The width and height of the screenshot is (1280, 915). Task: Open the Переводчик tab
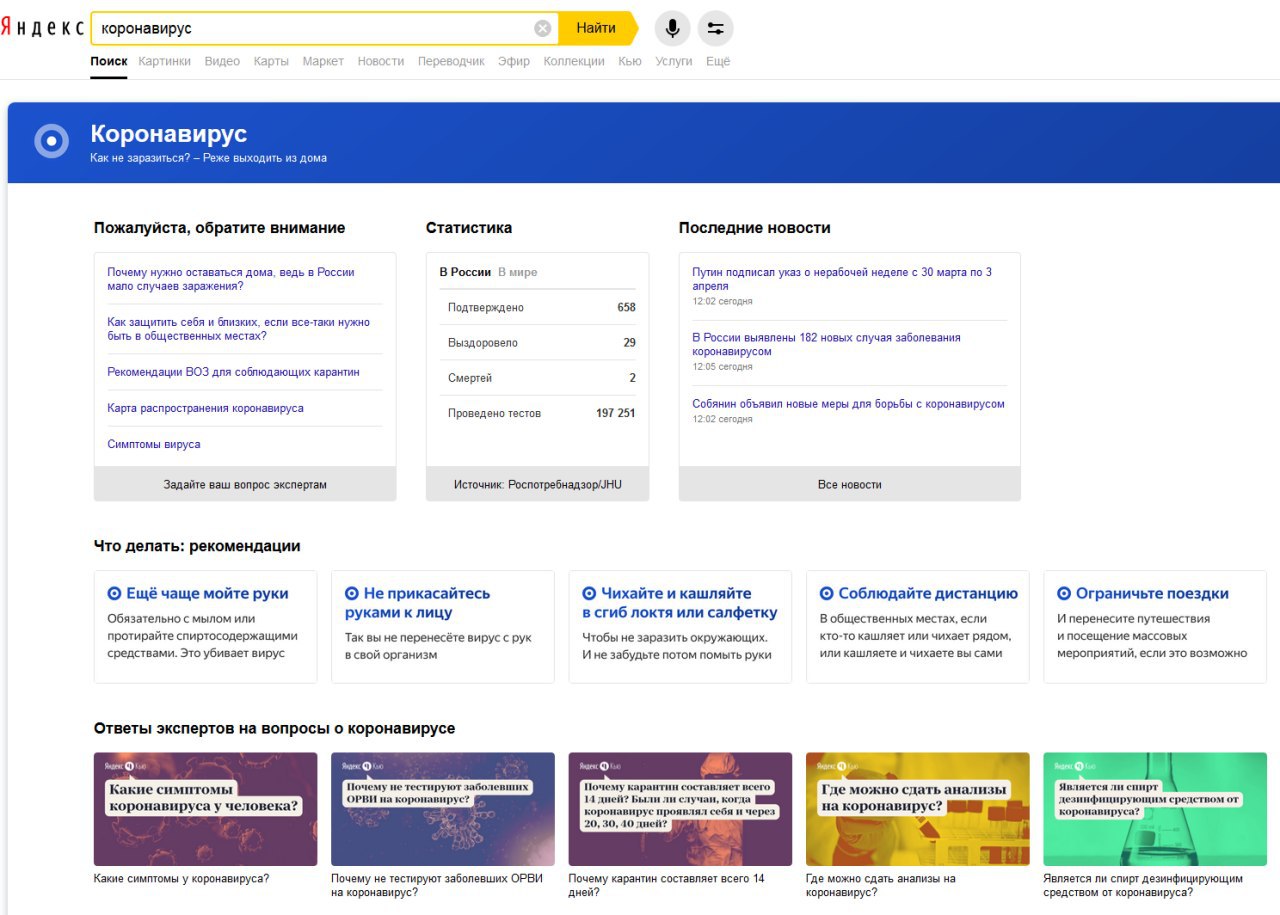coord(451,61)
